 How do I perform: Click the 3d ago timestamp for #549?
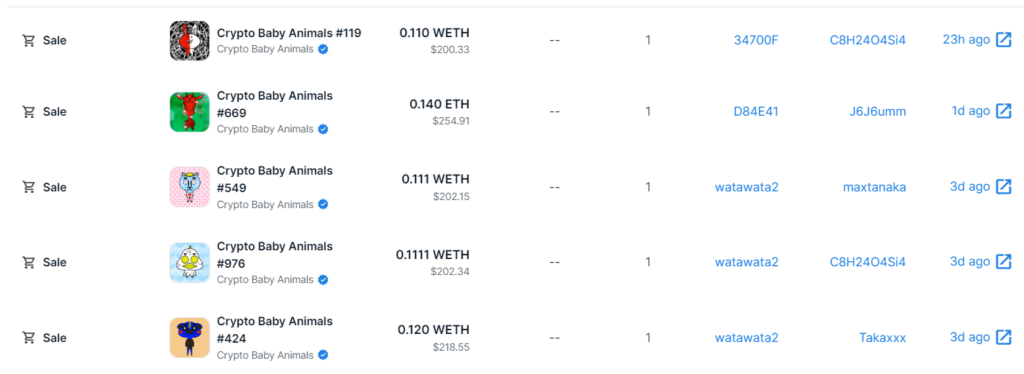click(970, 187)
